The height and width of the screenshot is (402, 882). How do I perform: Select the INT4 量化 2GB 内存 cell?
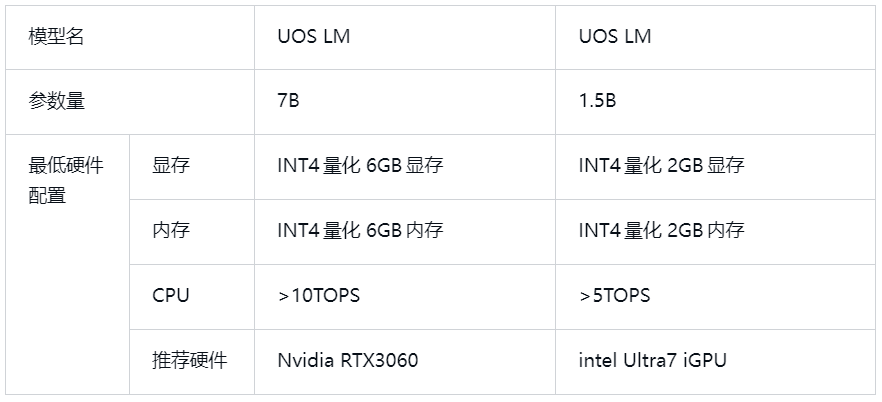[661, 230]
